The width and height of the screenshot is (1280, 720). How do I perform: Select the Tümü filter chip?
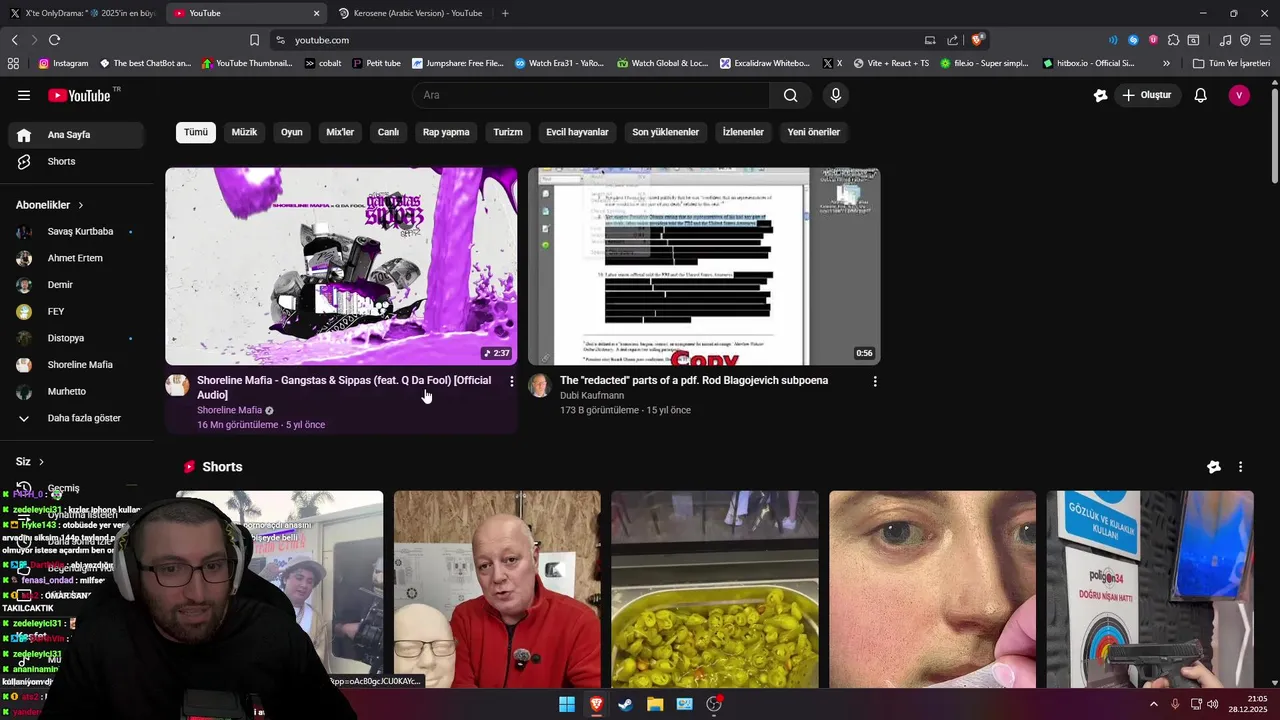pyautogui.click(x=196, y=132)
